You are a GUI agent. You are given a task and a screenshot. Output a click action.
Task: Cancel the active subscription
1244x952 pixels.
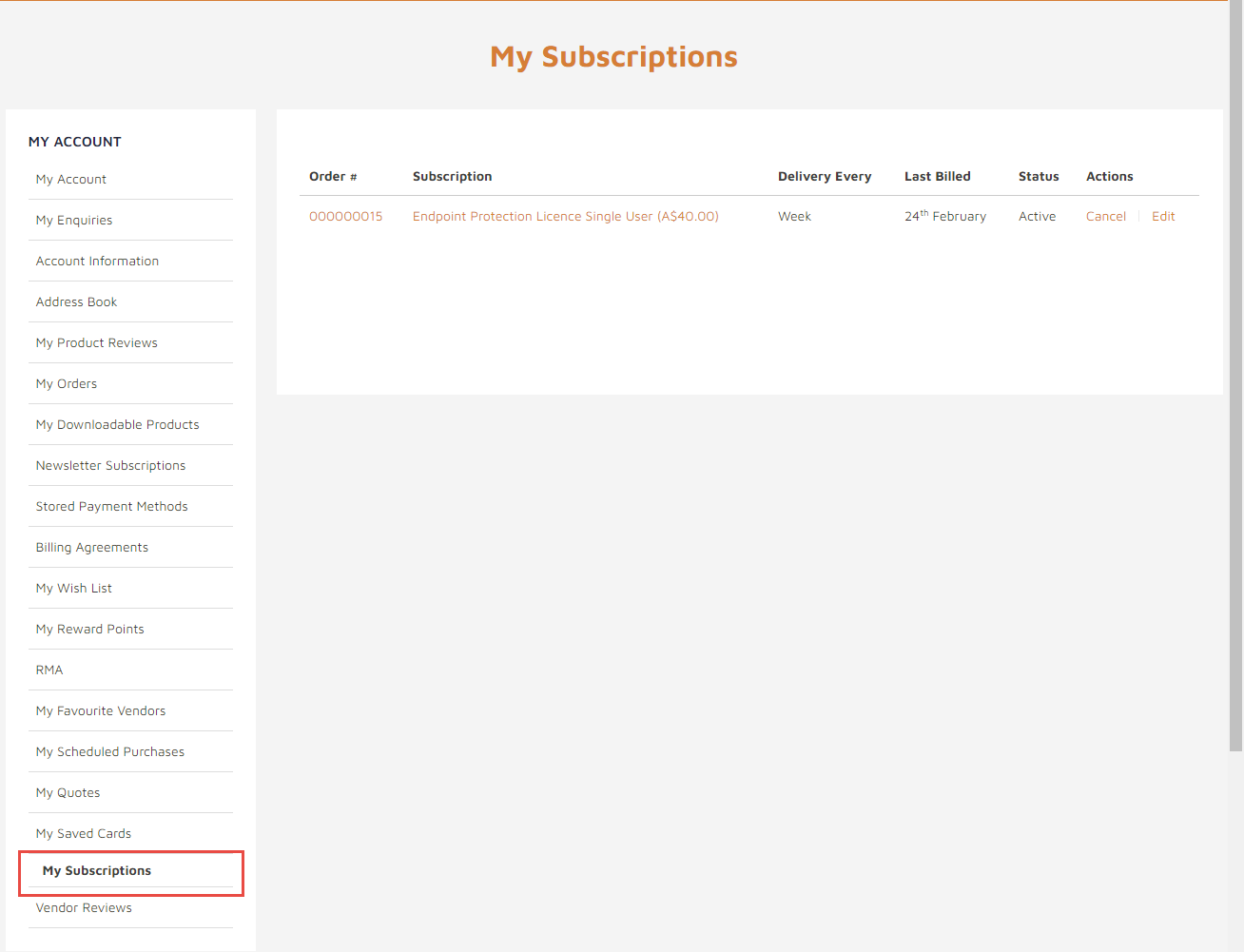[1106, 216]
